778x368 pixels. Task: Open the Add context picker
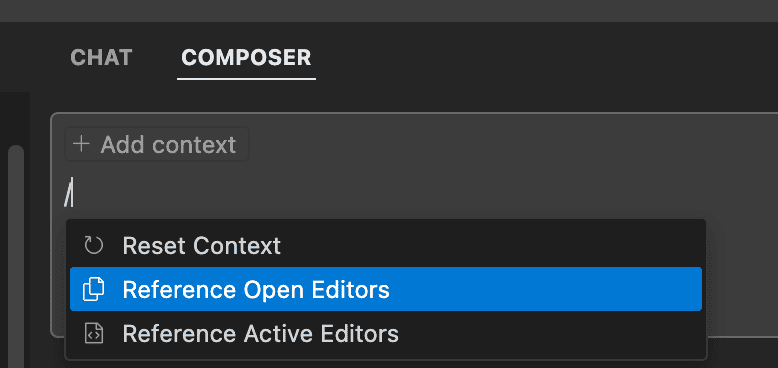(x=157, y=144)
